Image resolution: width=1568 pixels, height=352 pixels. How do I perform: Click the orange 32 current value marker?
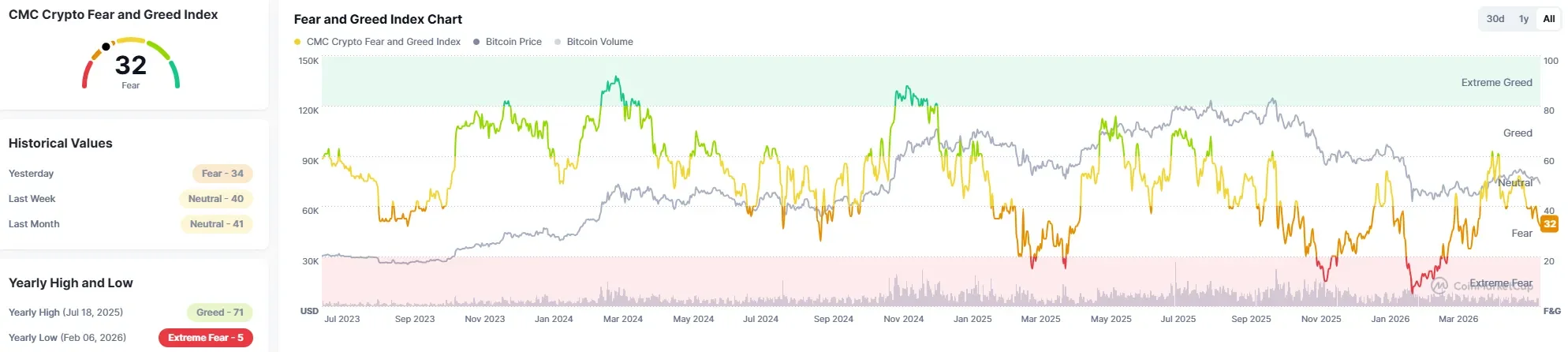coord(1549,223)
